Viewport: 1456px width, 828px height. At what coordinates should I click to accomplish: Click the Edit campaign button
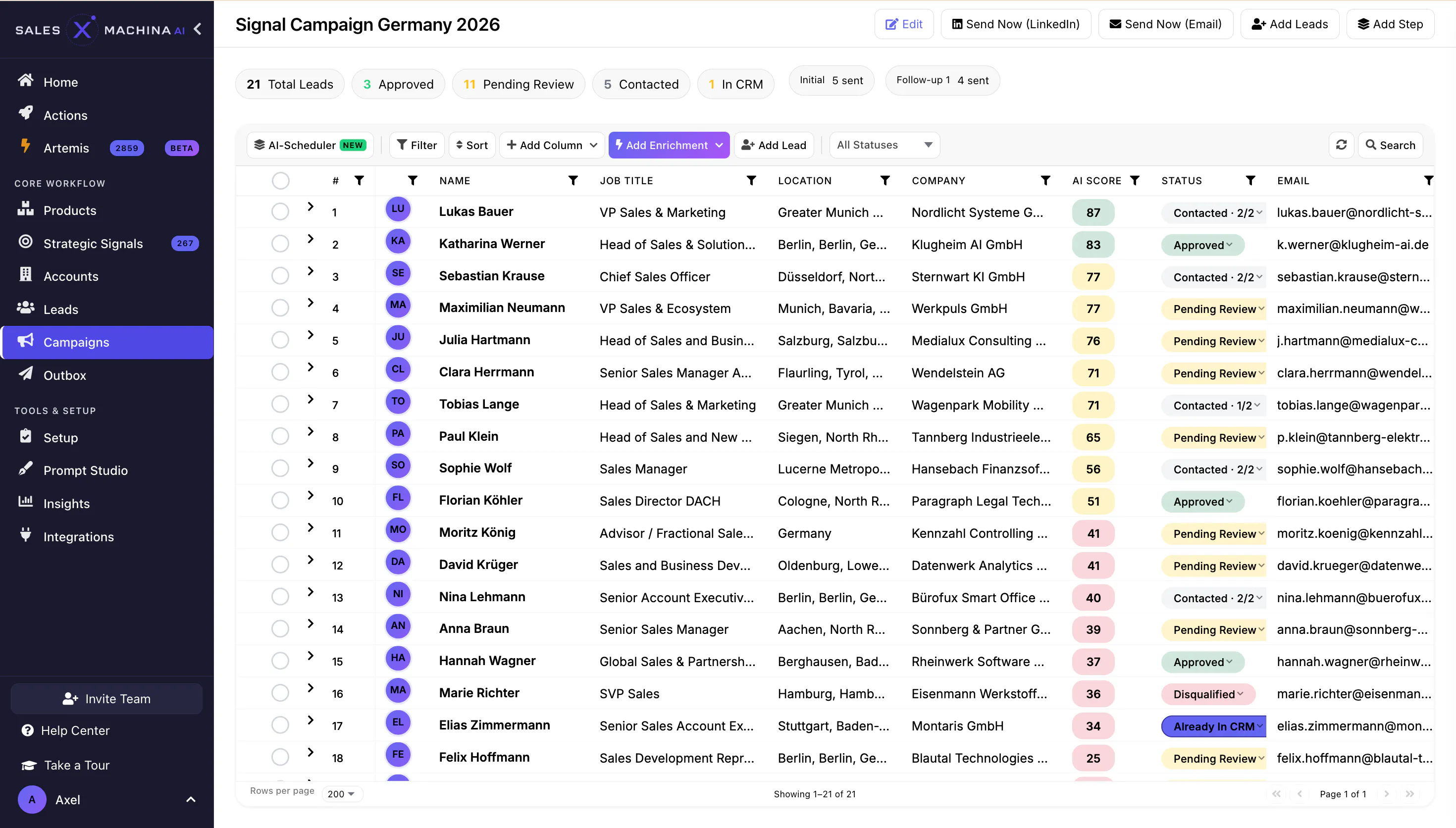pyautogui.click(x=904, y=24)
